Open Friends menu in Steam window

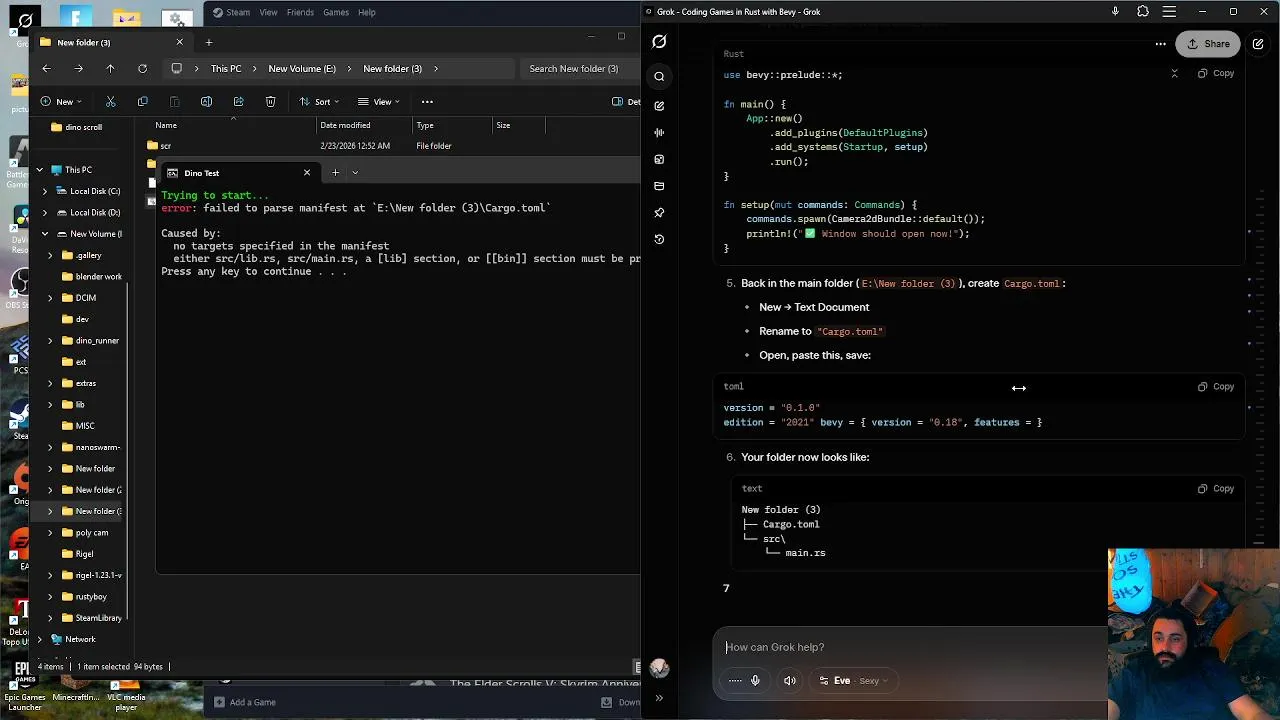pos(300,12)
